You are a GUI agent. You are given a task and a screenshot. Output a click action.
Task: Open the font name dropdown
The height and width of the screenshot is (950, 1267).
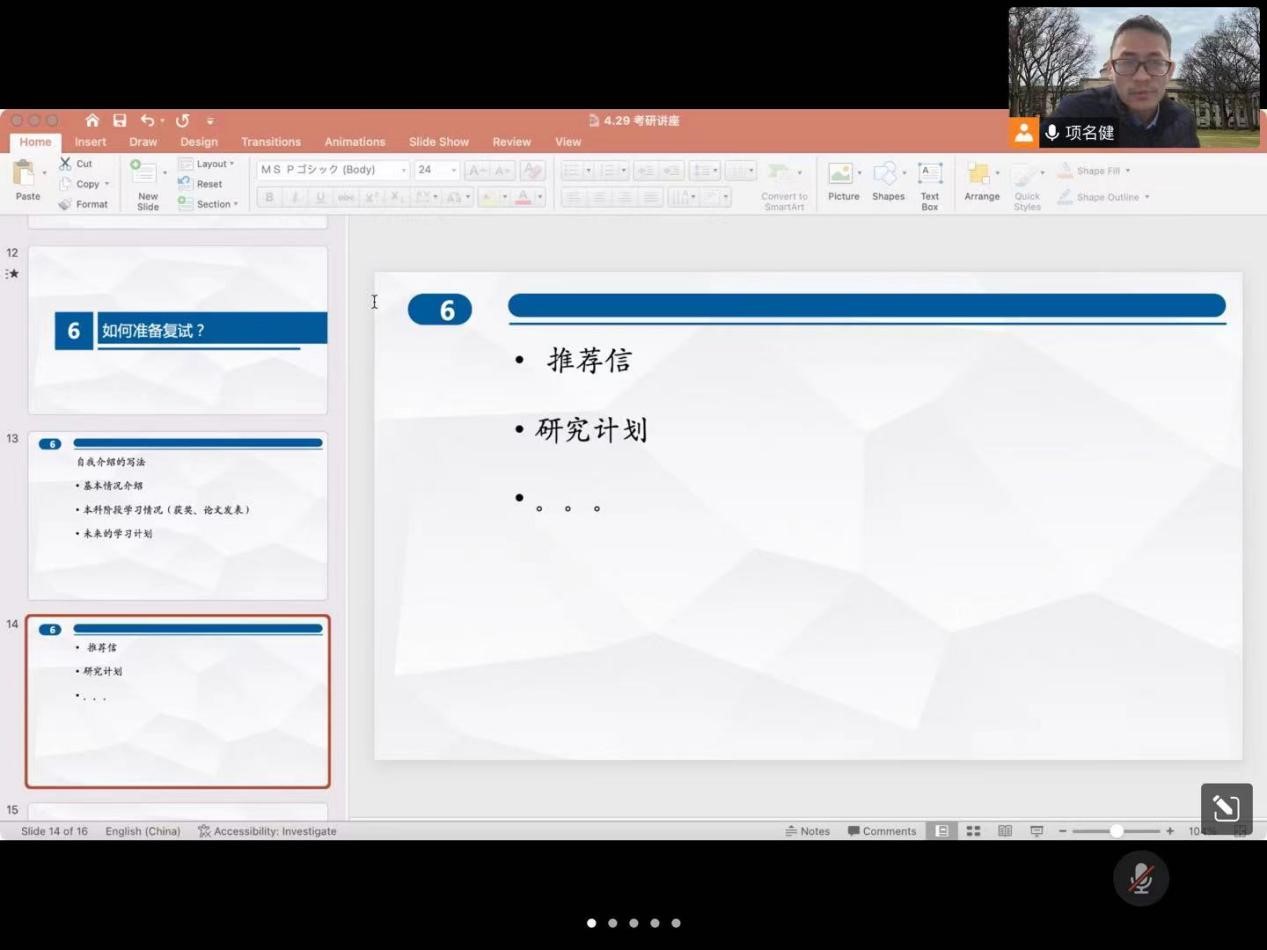pyautogui.click(x=403, y=170)
